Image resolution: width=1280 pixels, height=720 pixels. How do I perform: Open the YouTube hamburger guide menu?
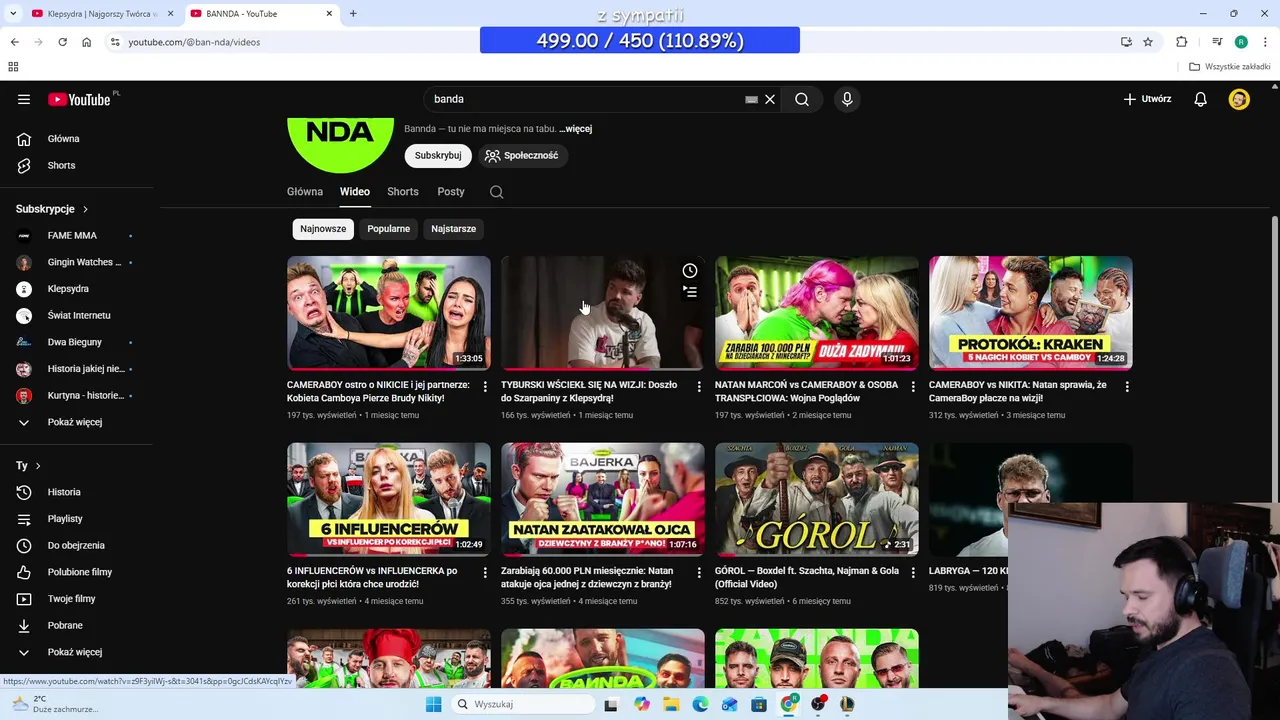coord(24,99)
